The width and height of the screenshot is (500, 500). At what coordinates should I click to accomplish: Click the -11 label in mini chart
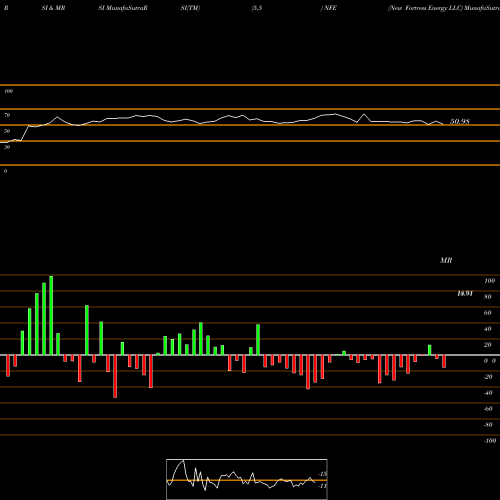323,486
